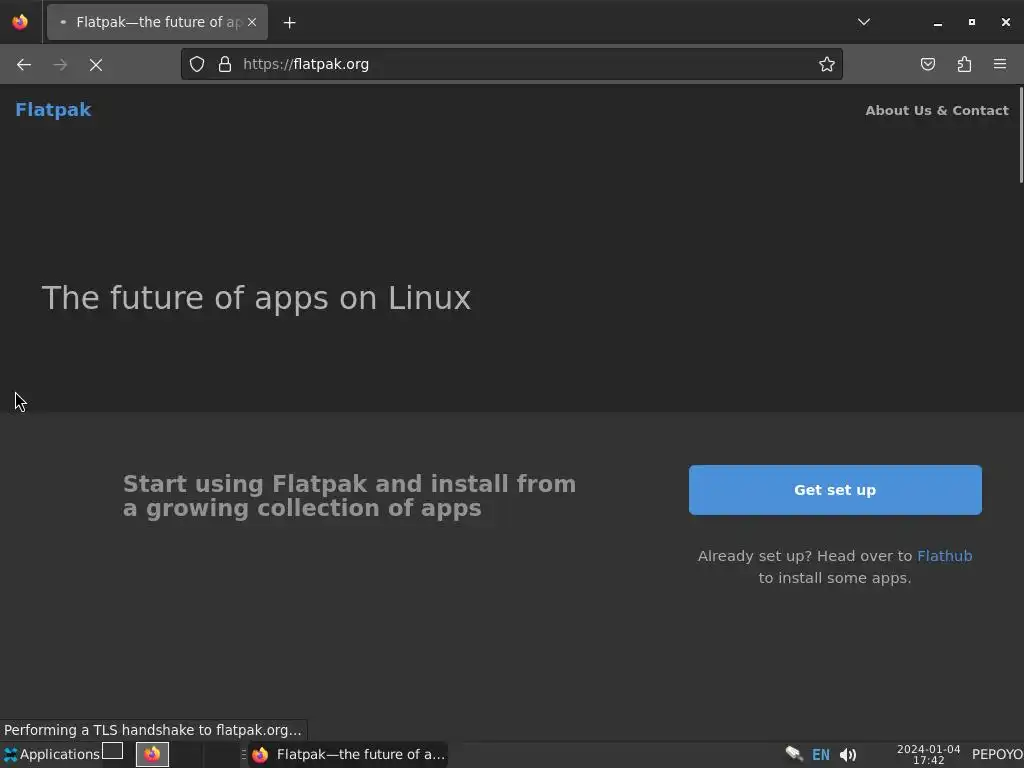Open About Us & Contact page
The width and height of the screenshot is (1024, 768).
pos(936,110)
